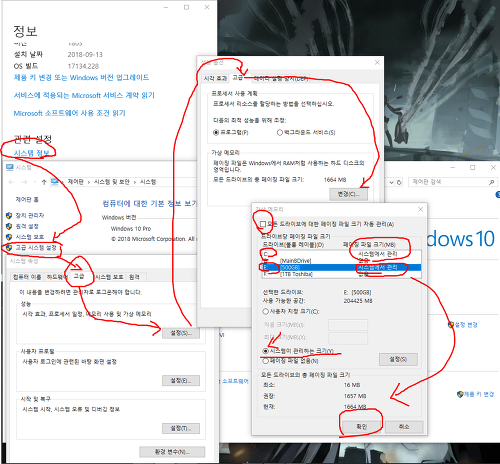The image size is (500, 464).
Task: Go back with the System window back arrow
Action: point(11,182)
